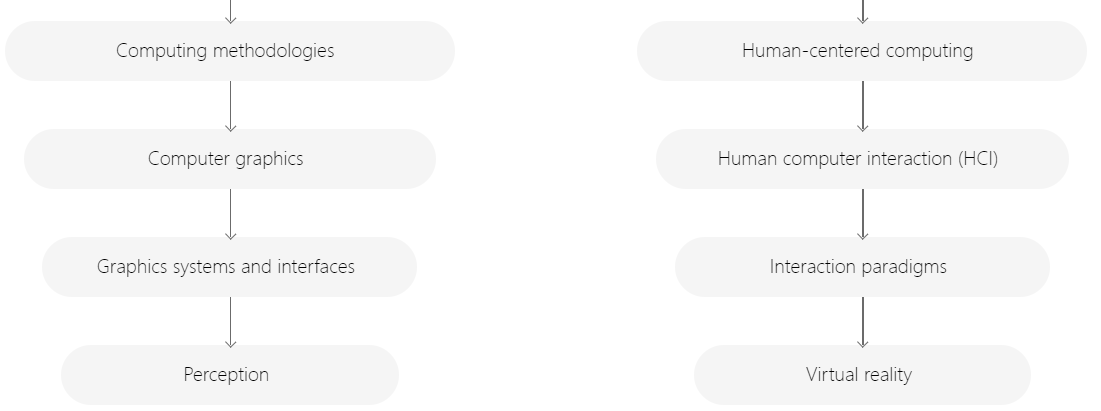Click arrow entering Human-centered computing from above
1101x411 pixels.
[x=863, y=11]
